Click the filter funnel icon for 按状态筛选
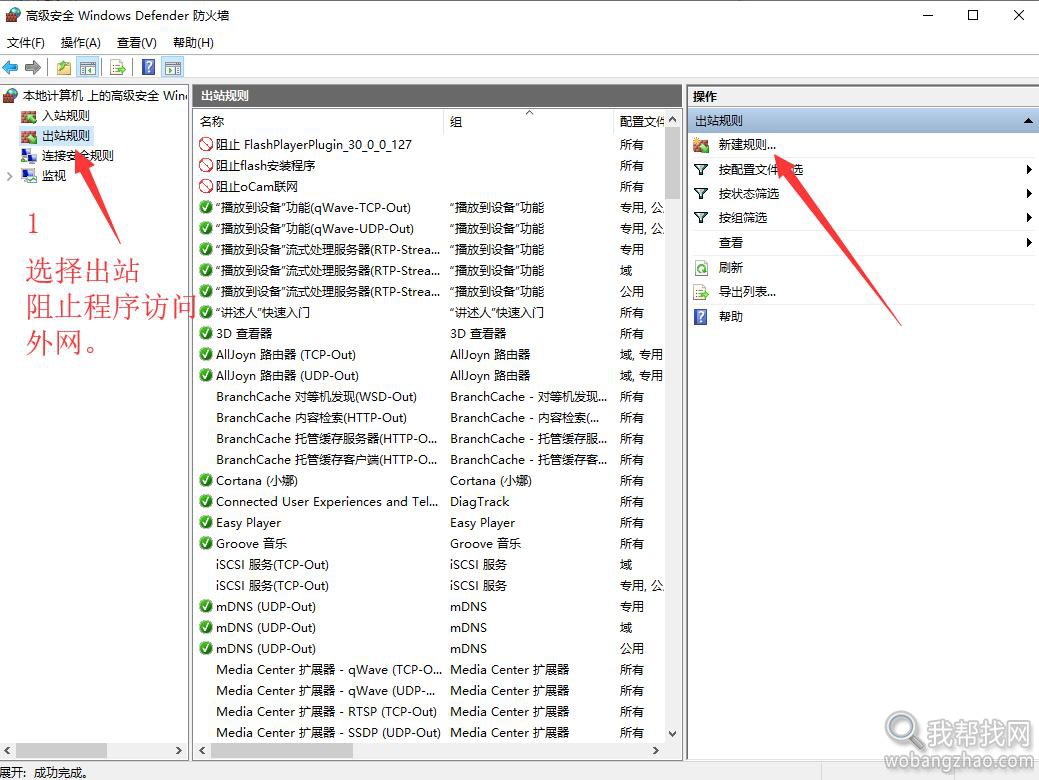Screen dimensions: 1039x780 click(x=701, y=194)
